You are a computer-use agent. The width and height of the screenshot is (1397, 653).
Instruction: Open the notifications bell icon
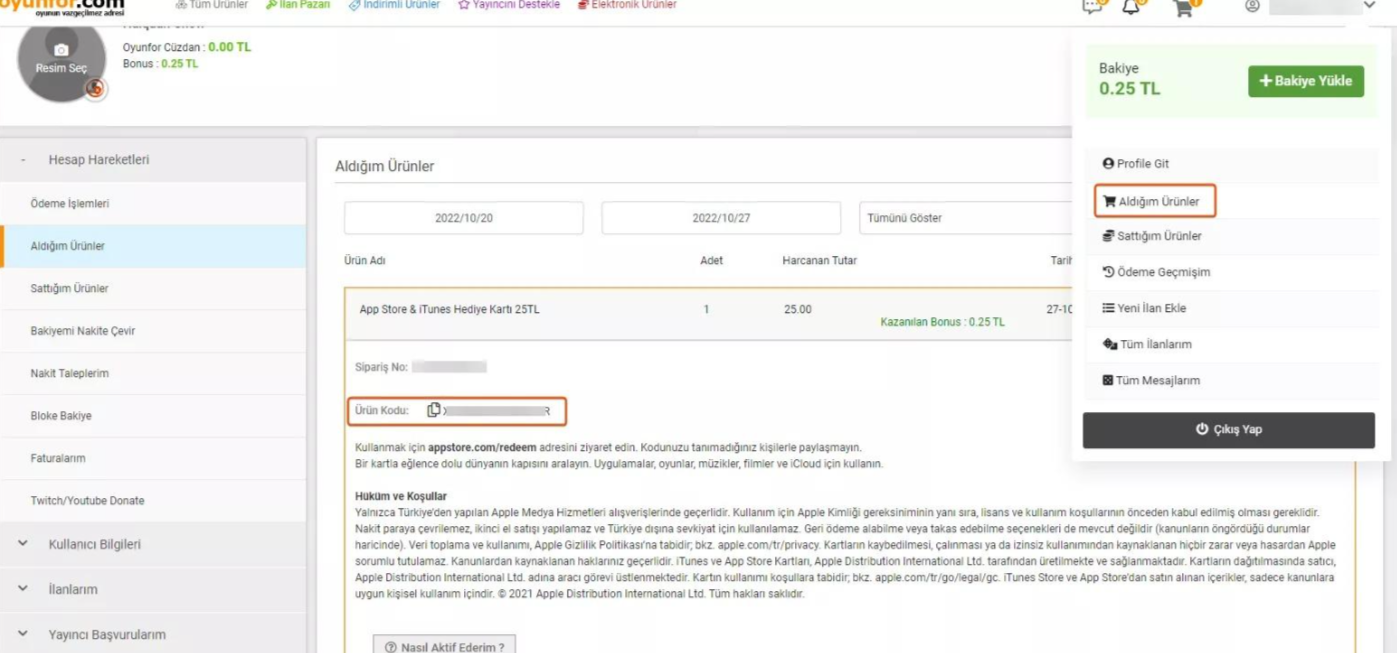[x=1131, y=7]
